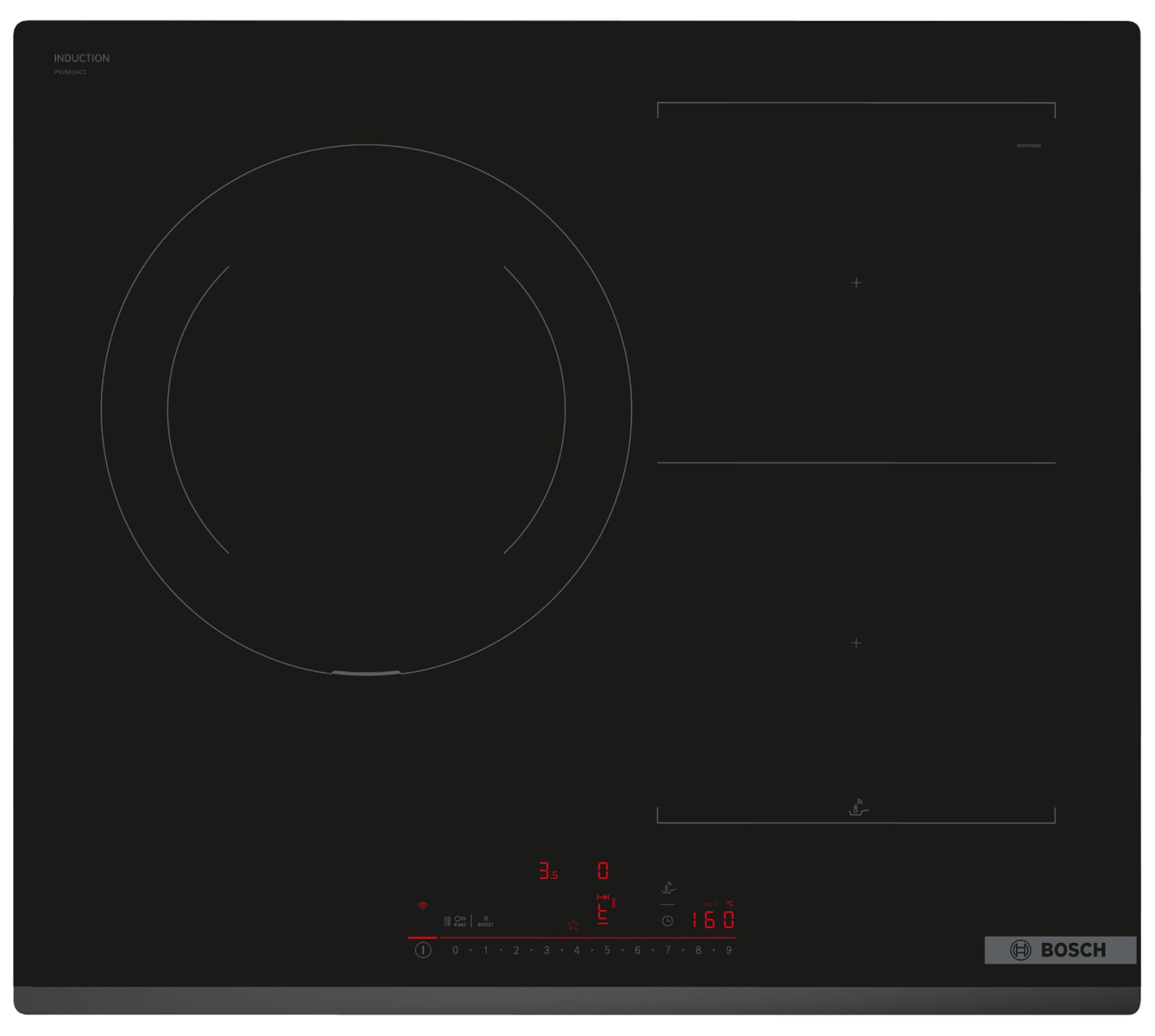Select the left zone showing 3.5
The height and width of the screenshot is (1036, 1155).
(x=548, y=870)
